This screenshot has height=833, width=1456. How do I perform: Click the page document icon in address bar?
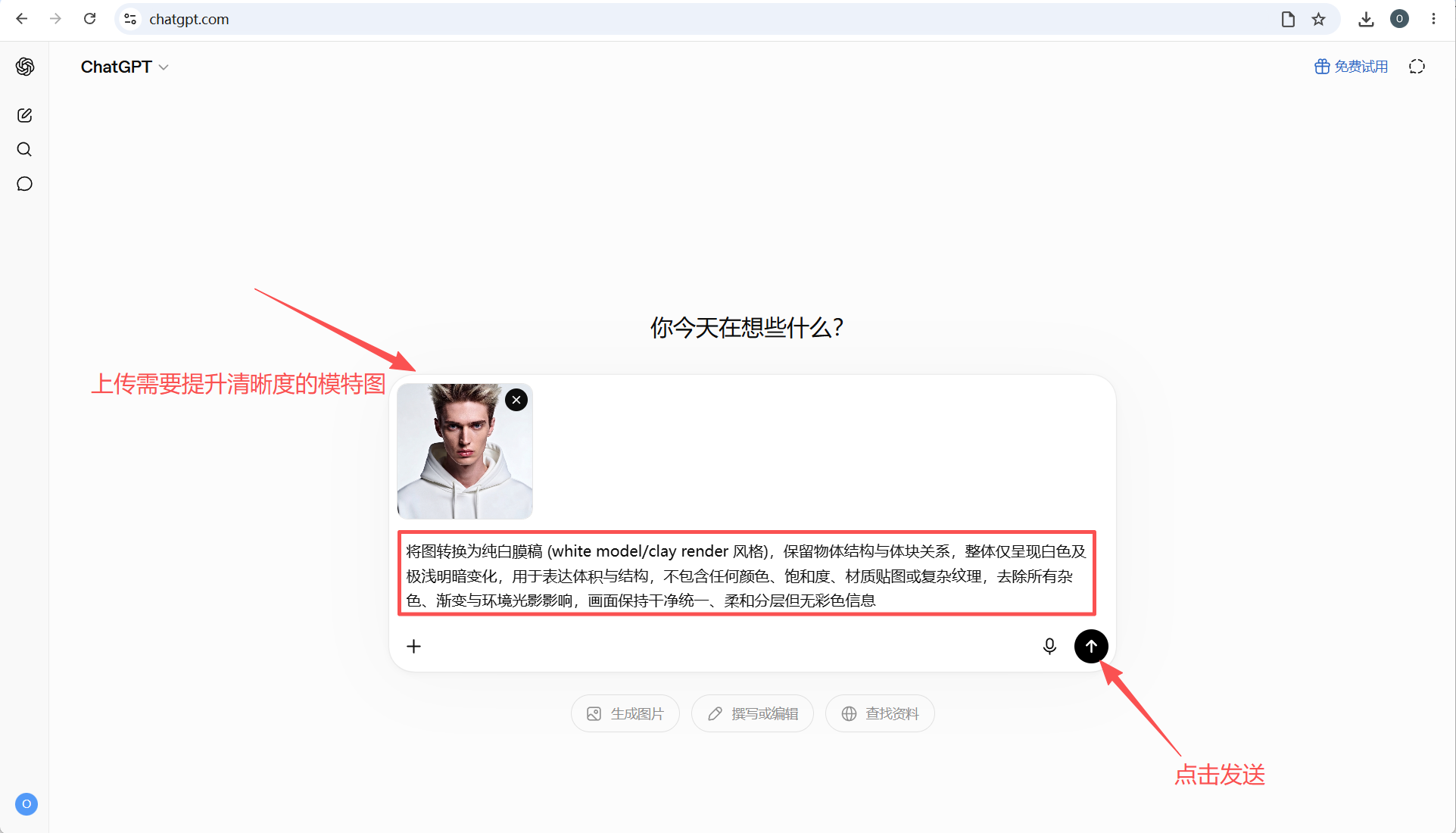pos(1288,19)
